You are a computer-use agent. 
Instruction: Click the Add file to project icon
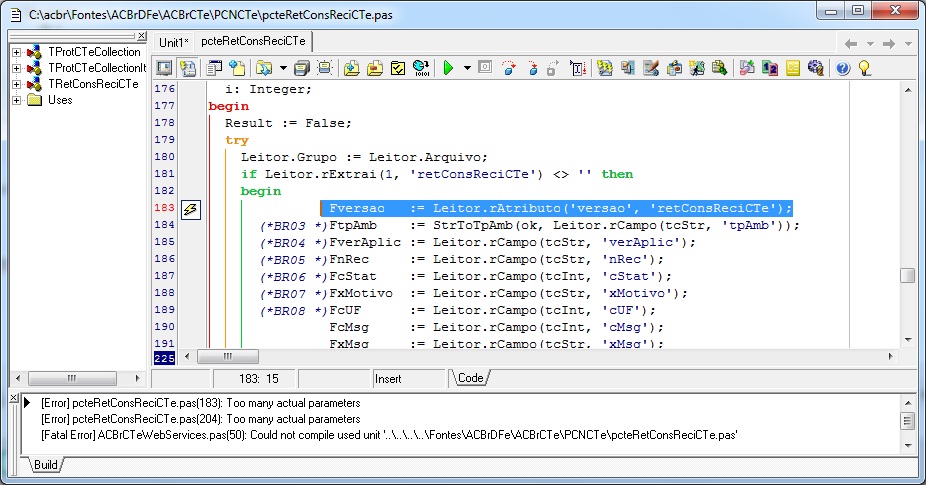[x=351, y=69]
